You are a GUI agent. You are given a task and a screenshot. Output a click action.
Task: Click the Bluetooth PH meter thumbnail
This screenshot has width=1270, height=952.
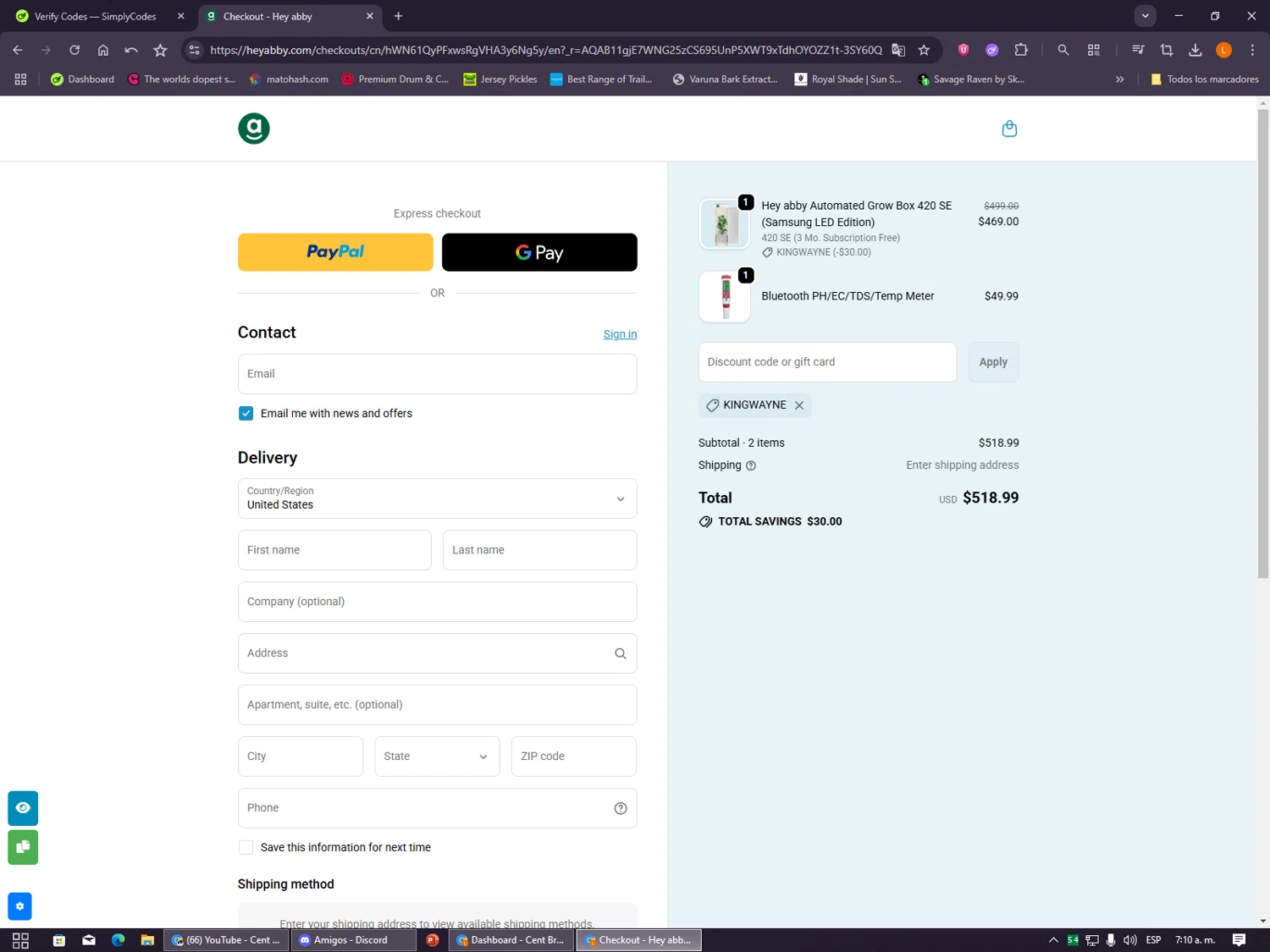point(724,297)
